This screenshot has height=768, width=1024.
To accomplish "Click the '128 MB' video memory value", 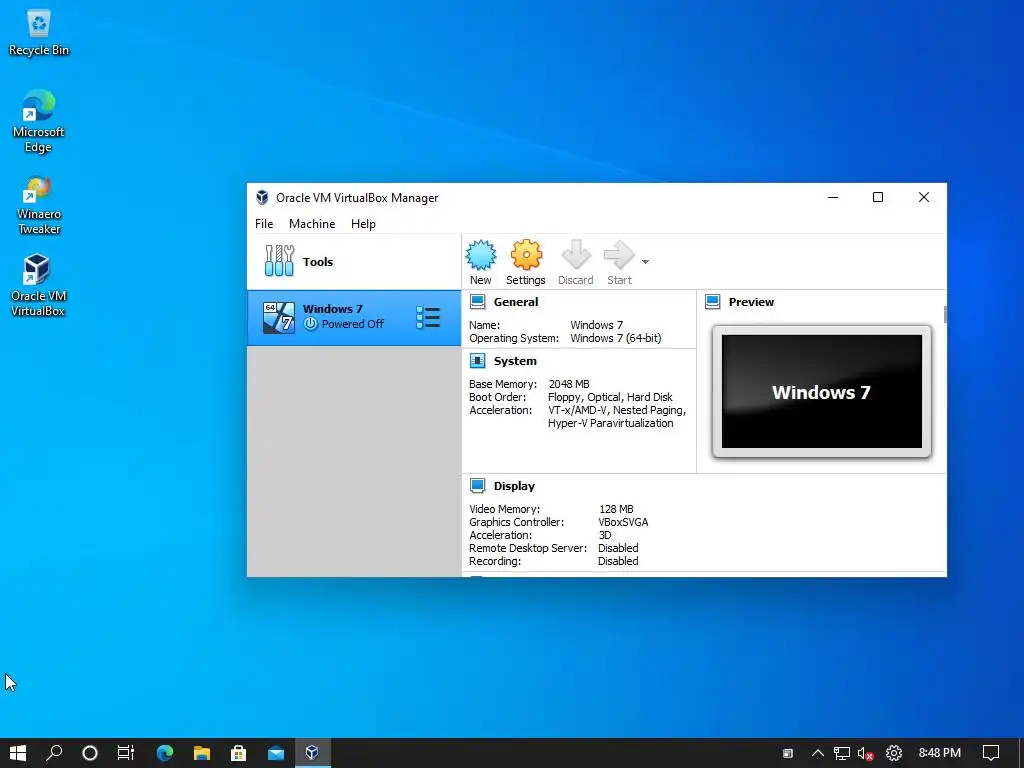I will coord(616,509).
